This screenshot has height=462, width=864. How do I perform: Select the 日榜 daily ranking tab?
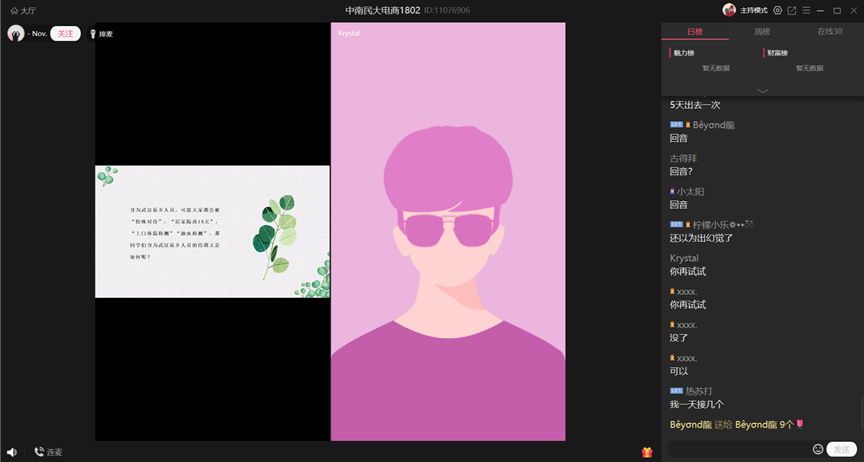[695, 32]
